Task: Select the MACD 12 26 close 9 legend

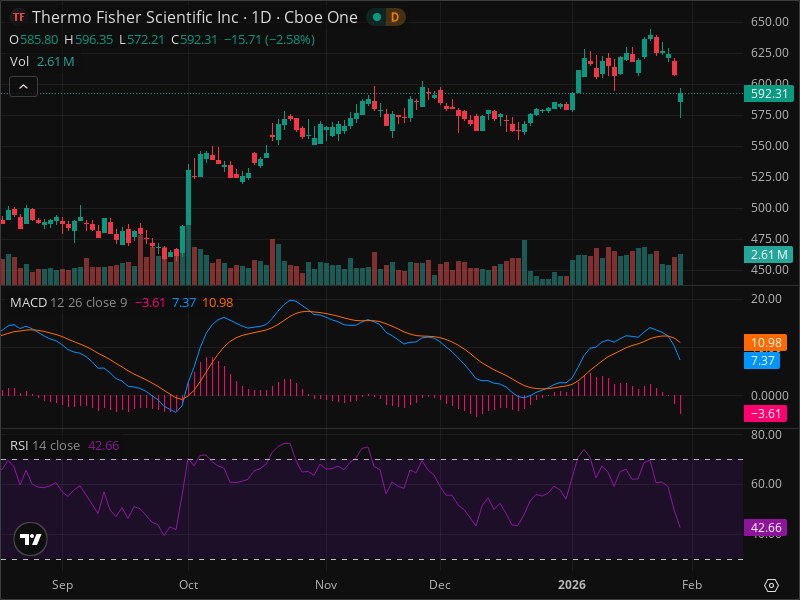Action: tap(68, 303)
